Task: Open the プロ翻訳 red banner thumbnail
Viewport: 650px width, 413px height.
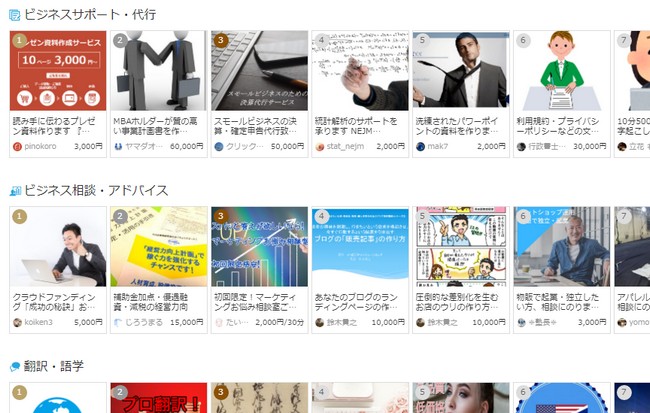Action: [158, 398]
